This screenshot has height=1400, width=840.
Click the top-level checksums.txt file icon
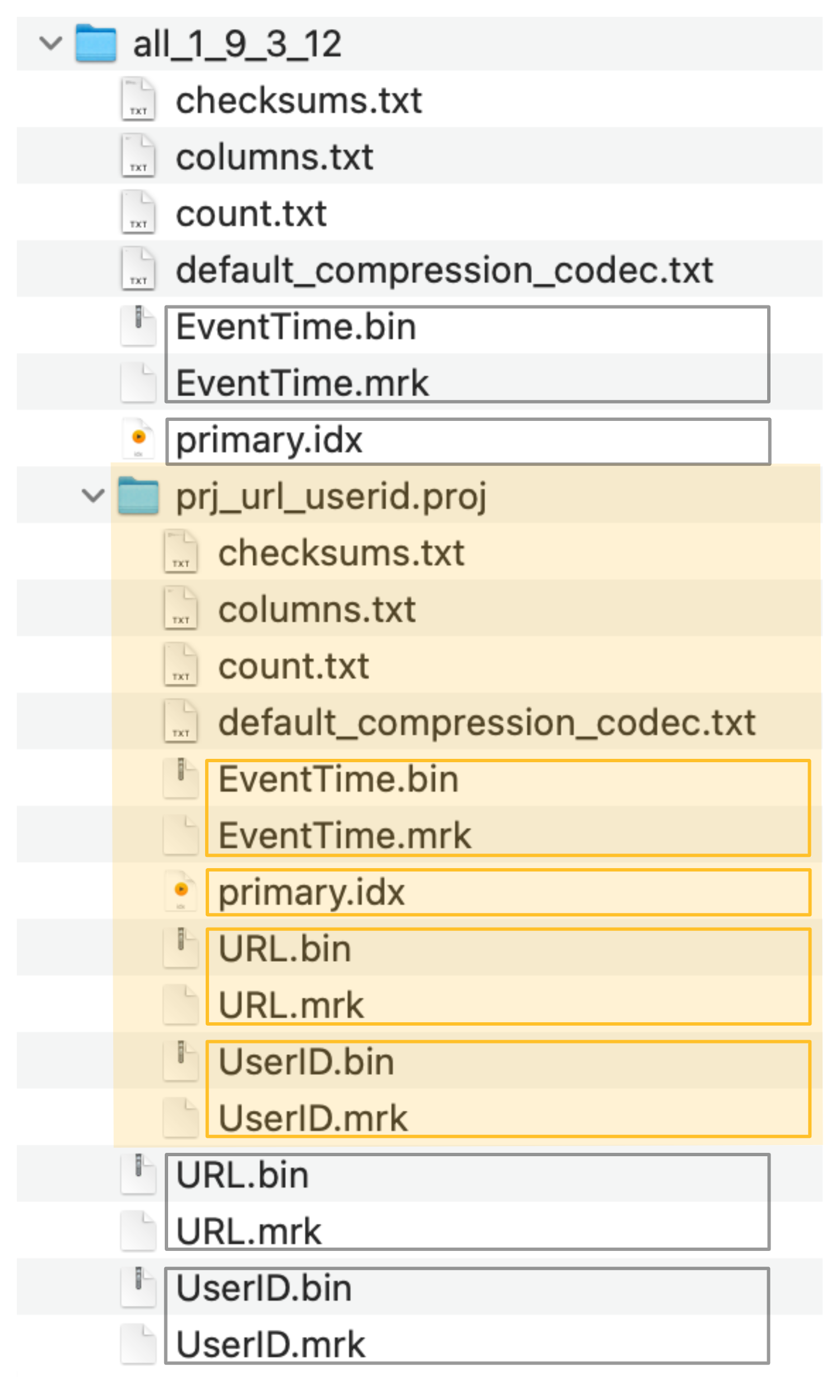(x=138, y=100)
